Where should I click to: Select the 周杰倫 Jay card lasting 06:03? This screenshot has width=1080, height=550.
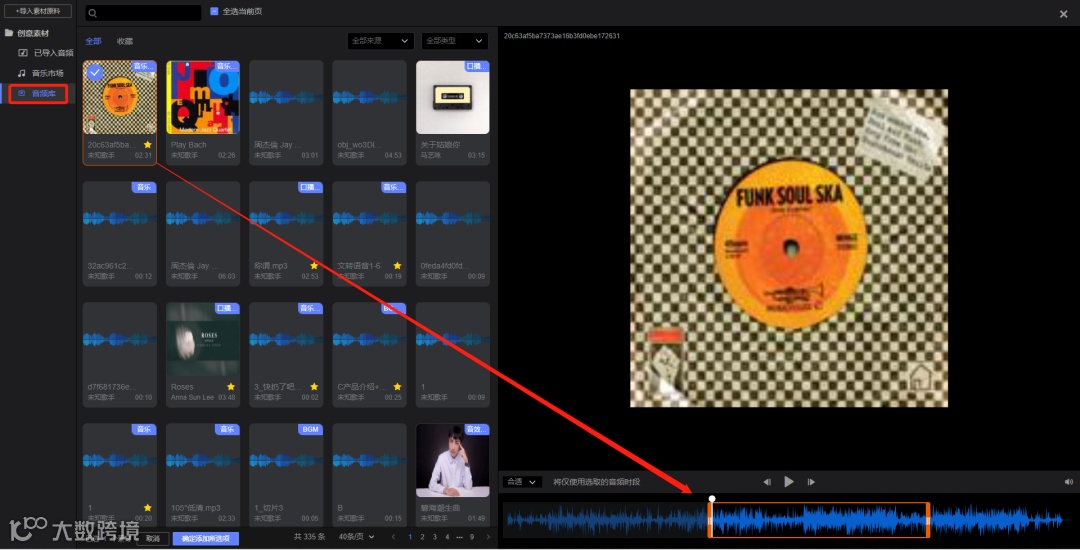point(202,233)
